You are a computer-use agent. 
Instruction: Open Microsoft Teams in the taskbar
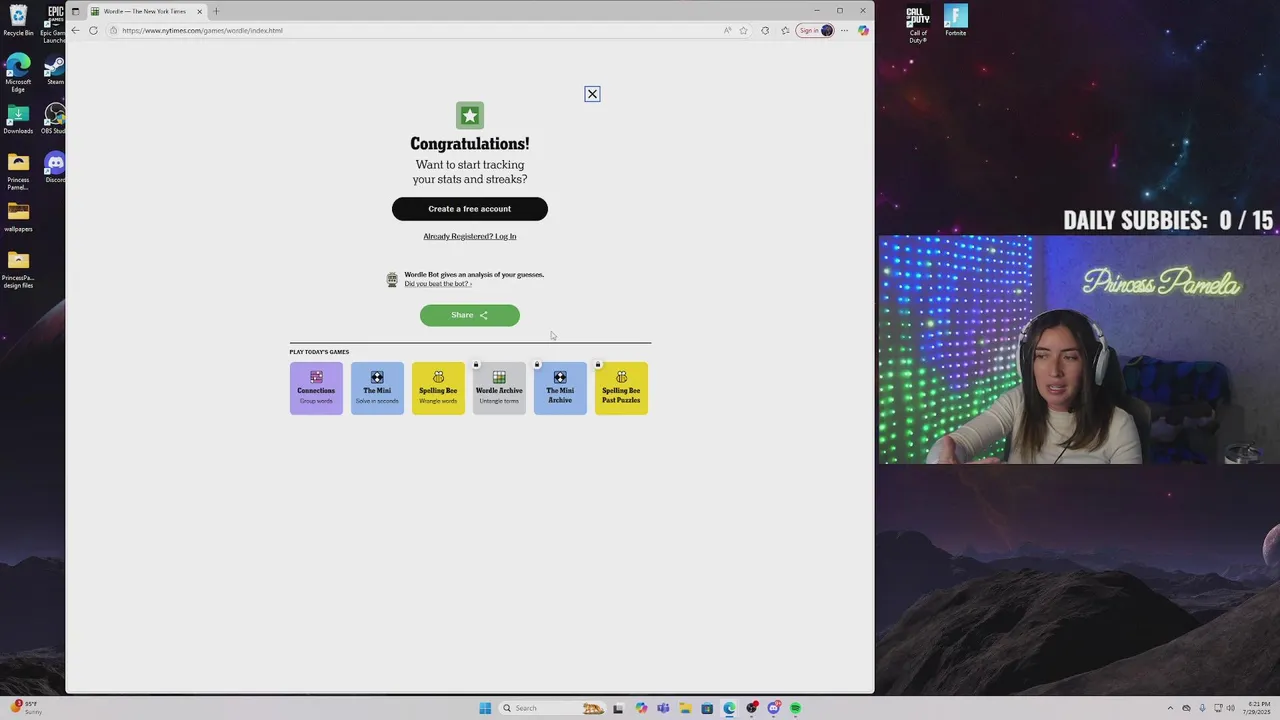pyautogui.click(x=663, y=708)
